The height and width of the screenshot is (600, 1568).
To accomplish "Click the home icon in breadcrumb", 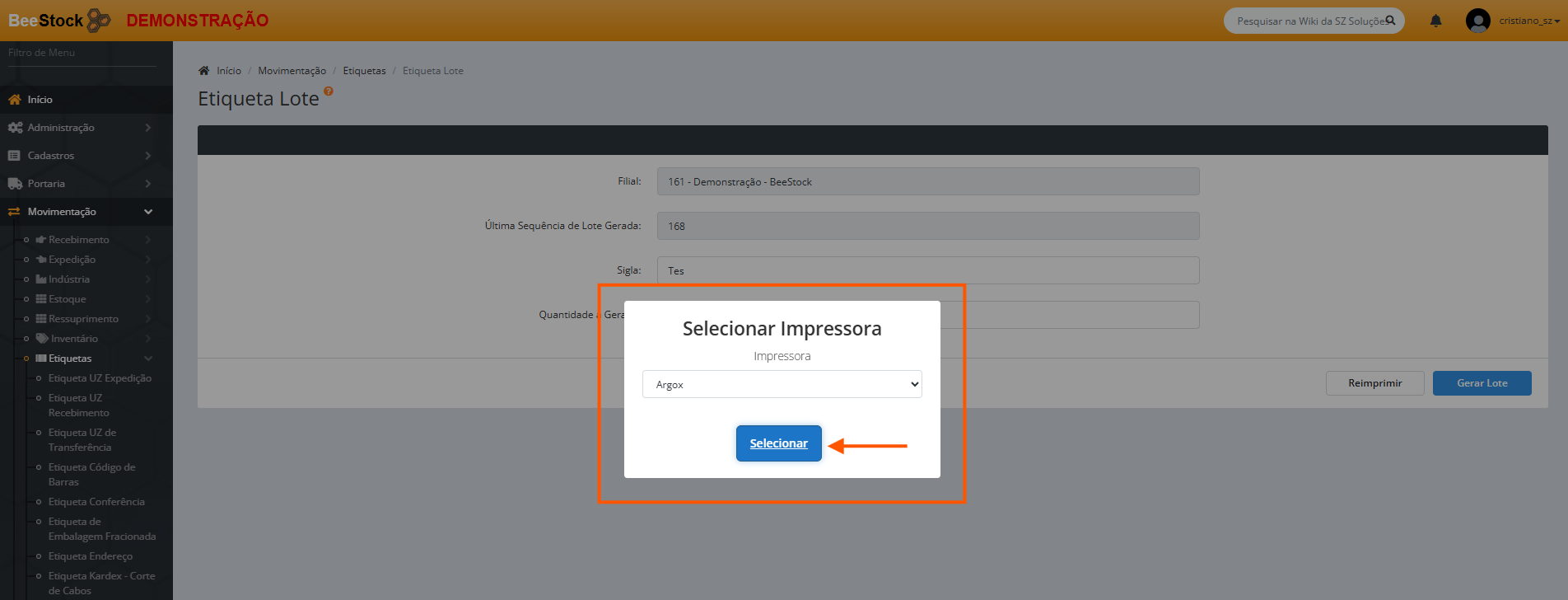I will (x=204, y=71).
